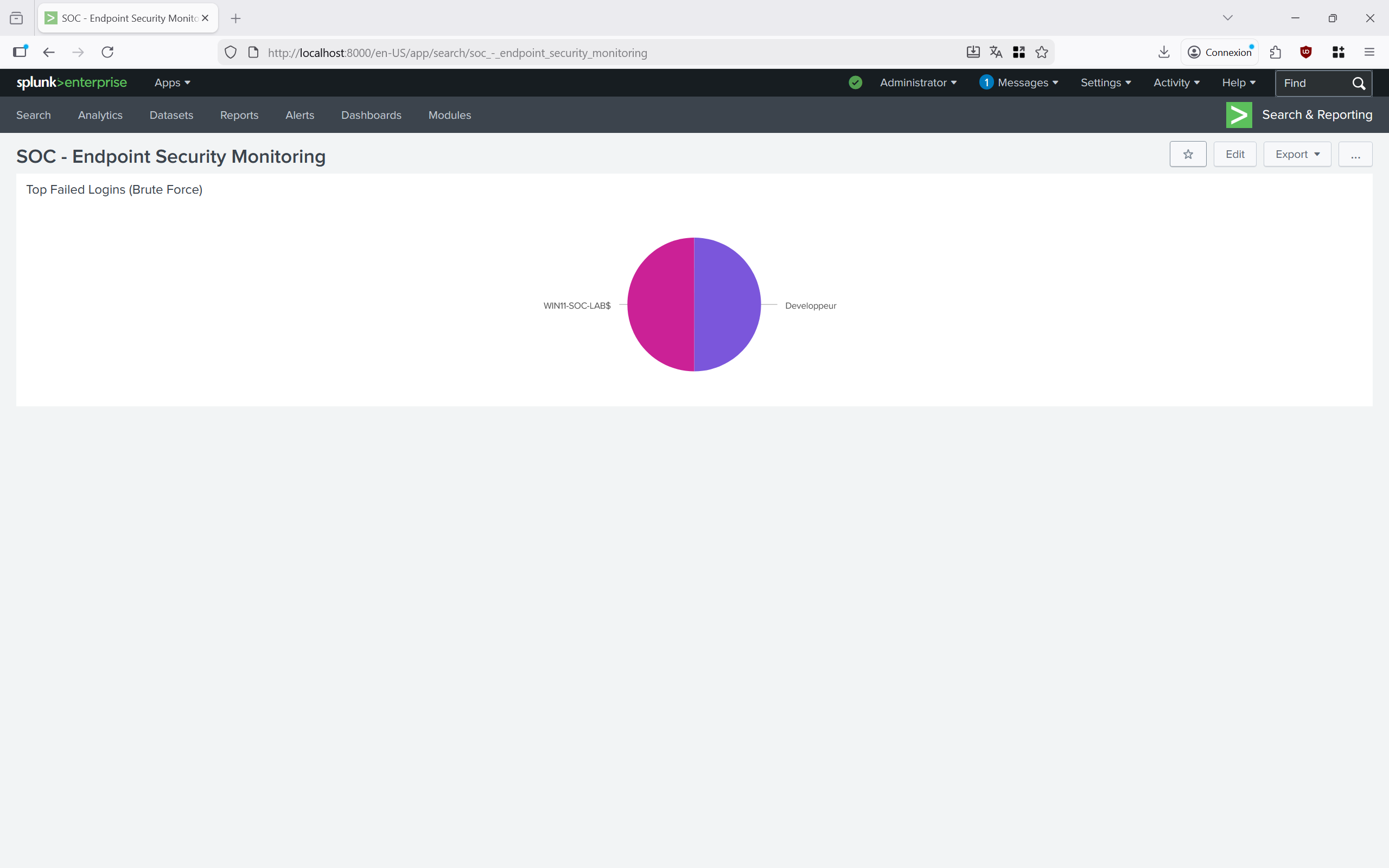Screen dimensions: 1389x868
Task: Open the Alerts nav tab
Action: [300, 115]
